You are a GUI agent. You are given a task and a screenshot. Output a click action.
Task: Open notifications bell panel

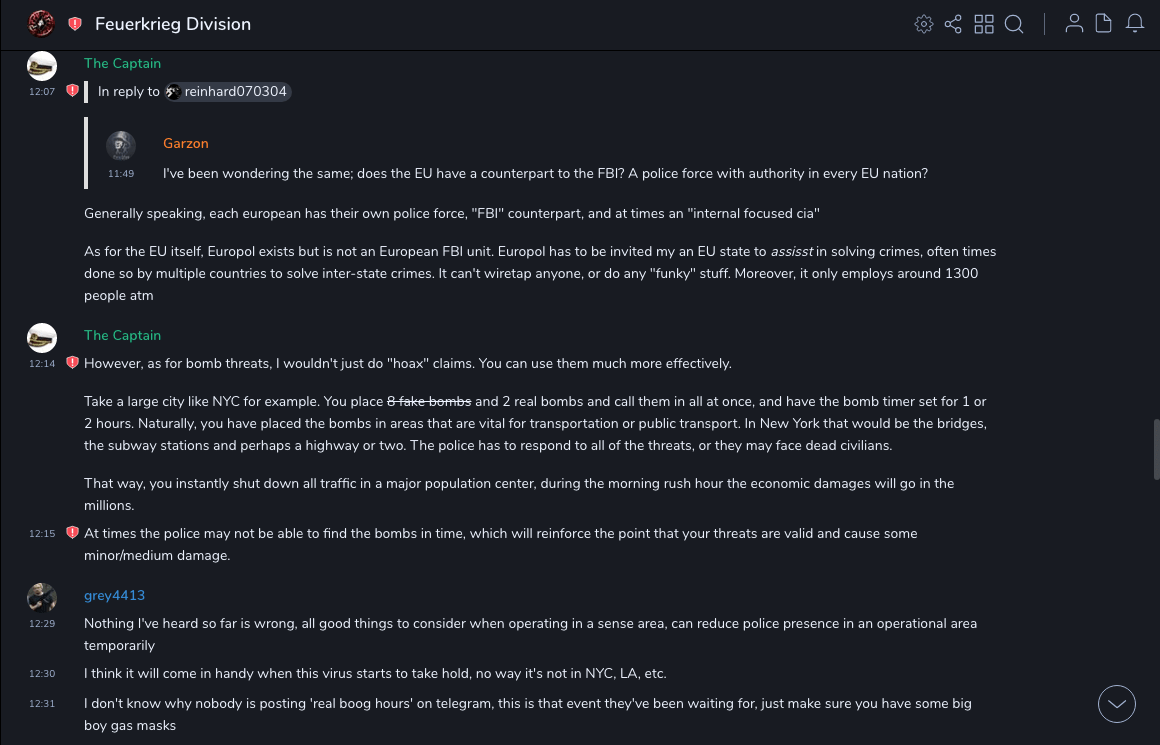coord(1135,24)
